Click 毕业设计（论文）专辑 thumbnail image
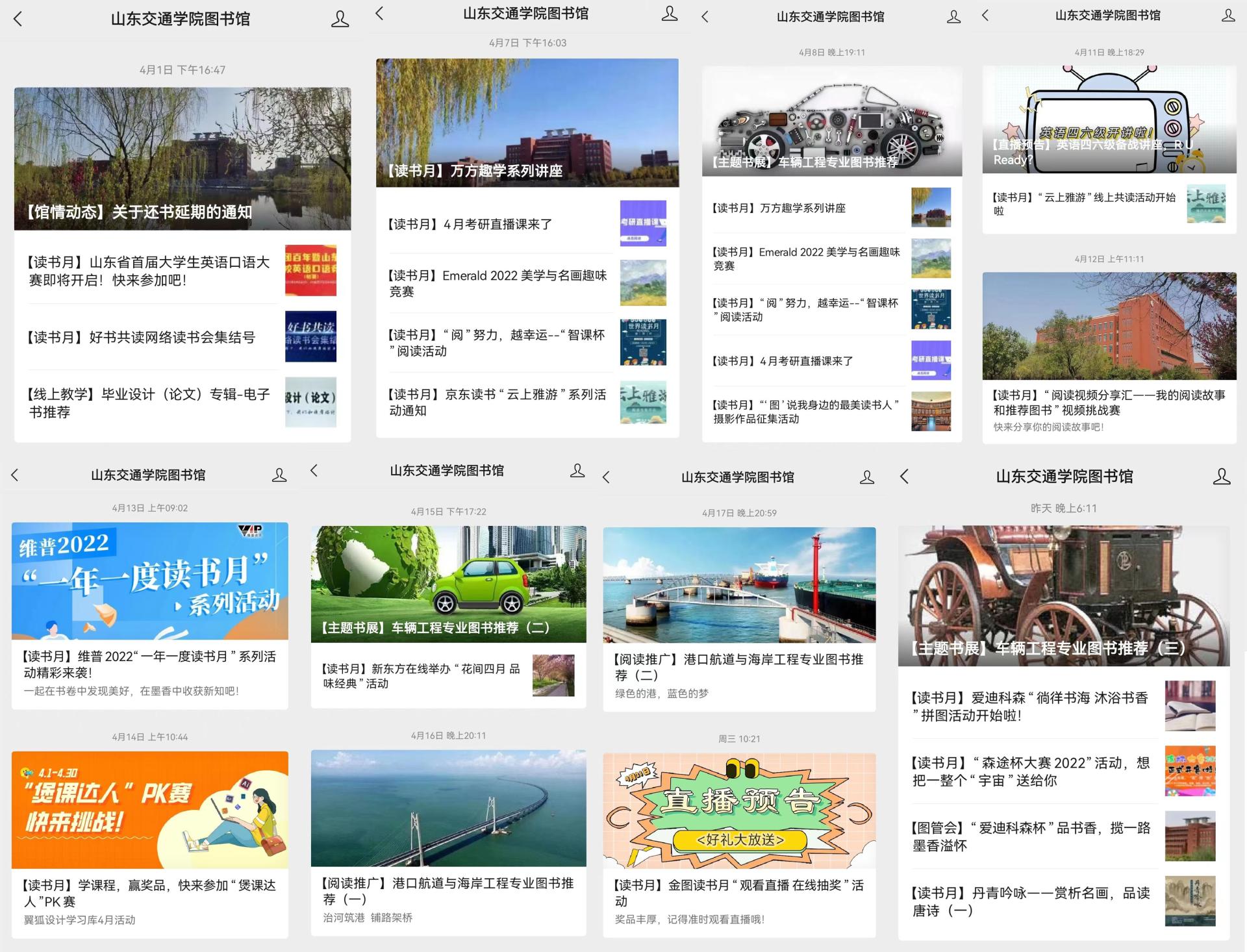1247x952 pixels. click(x=310, y=403)
